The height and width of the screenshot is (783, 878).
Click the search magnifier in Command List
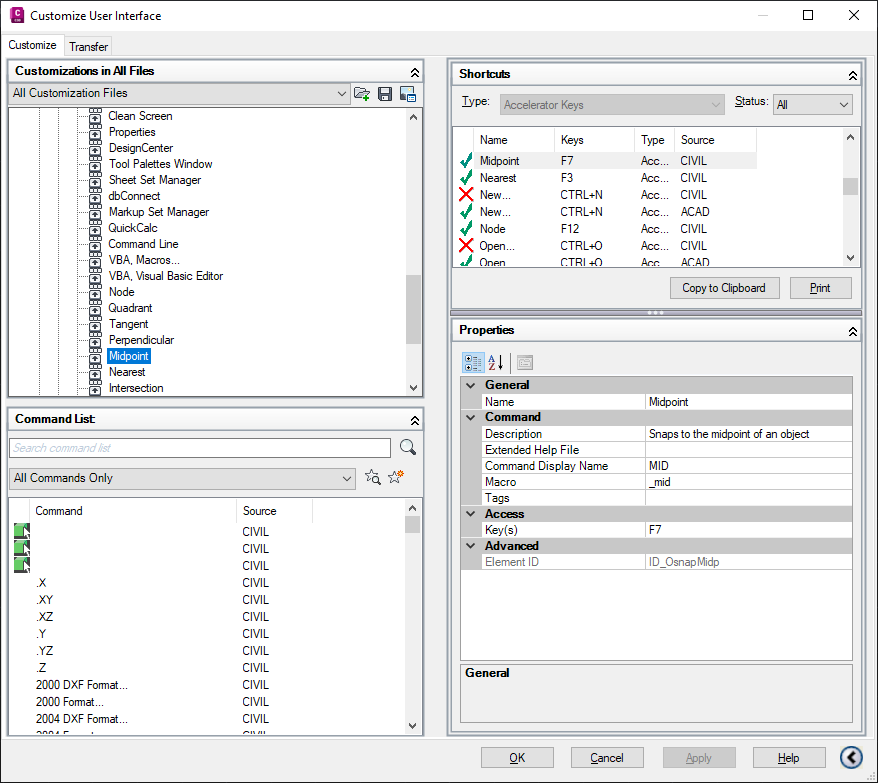click(408, 447)
